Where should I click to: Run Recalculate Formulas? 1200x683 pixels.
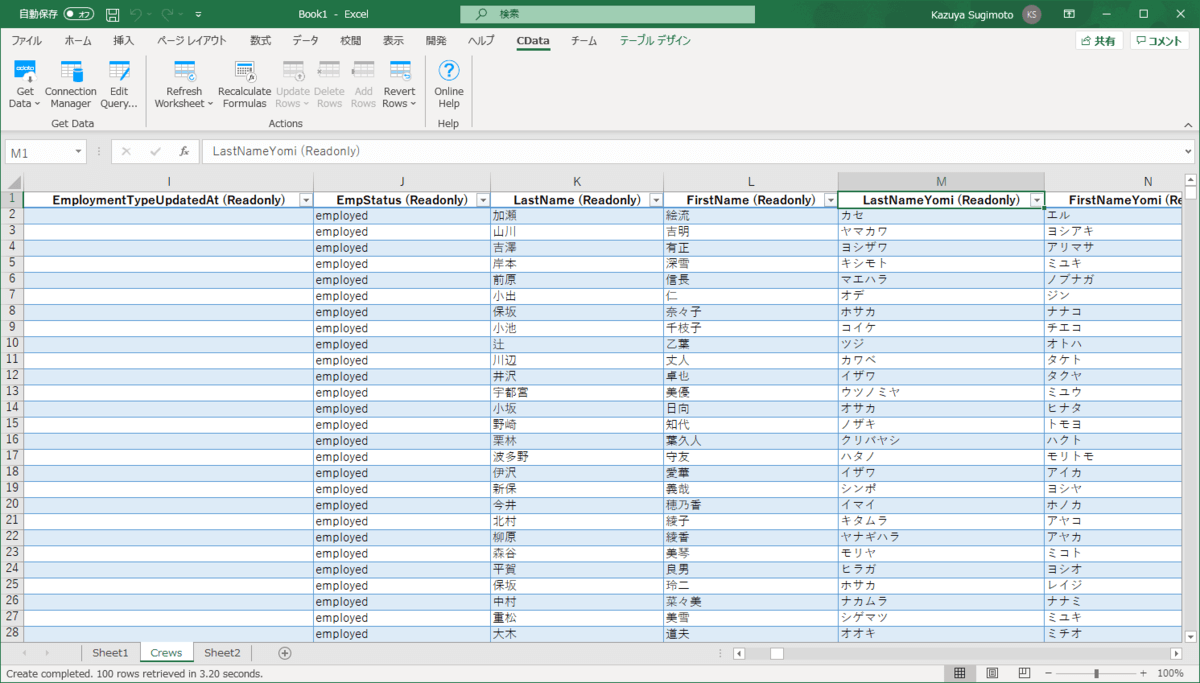pyautogui.click(x=244, y=82)
